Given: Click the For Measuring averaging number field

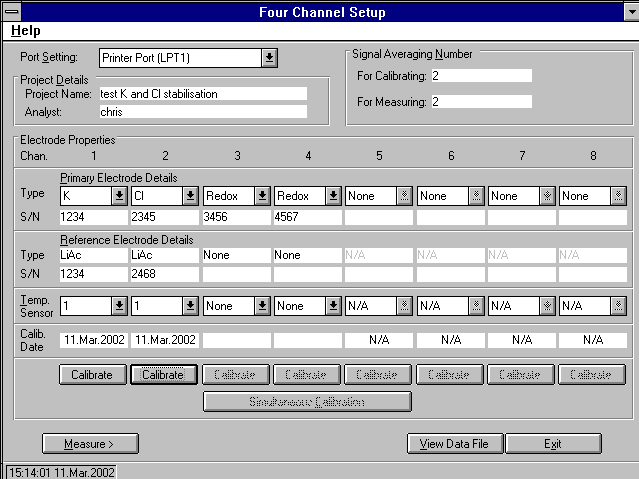Looking at the screenshot, I should click(482, 102).
